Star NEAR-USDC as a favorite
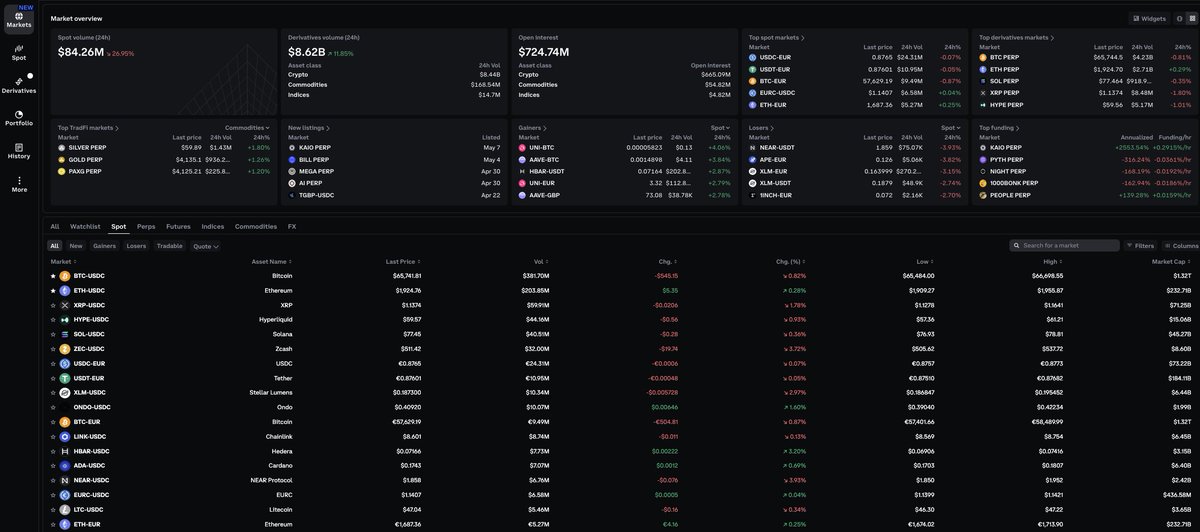 tap(53, 480)
